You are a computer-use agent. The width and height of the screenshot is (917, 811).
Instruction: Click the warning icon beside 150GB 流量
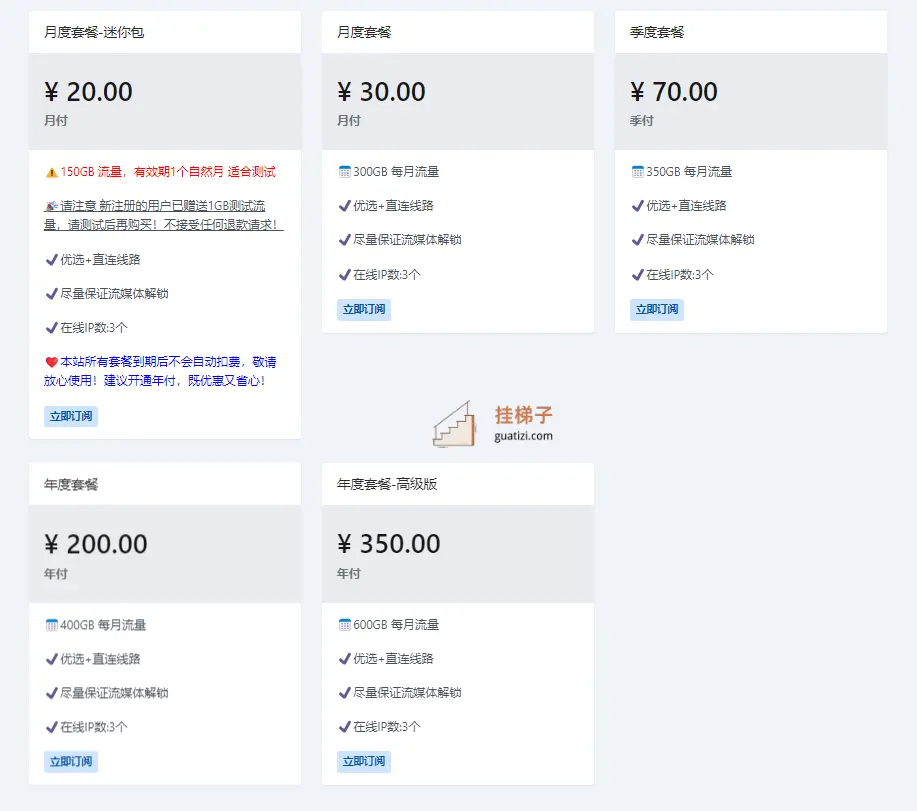[x=51, y=172]
